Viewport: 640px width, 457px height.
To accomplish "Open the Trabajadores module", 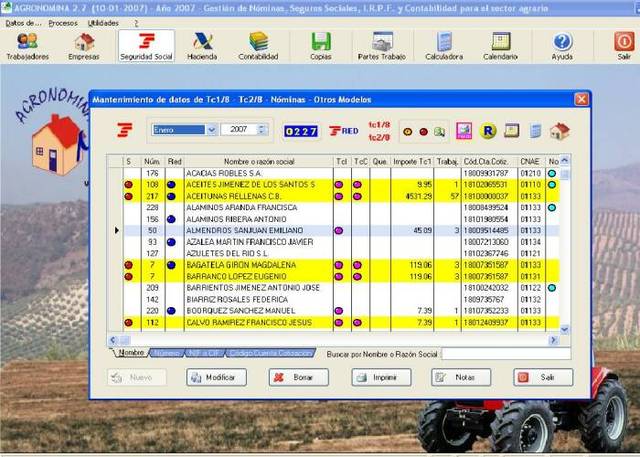I will (27, 47).
